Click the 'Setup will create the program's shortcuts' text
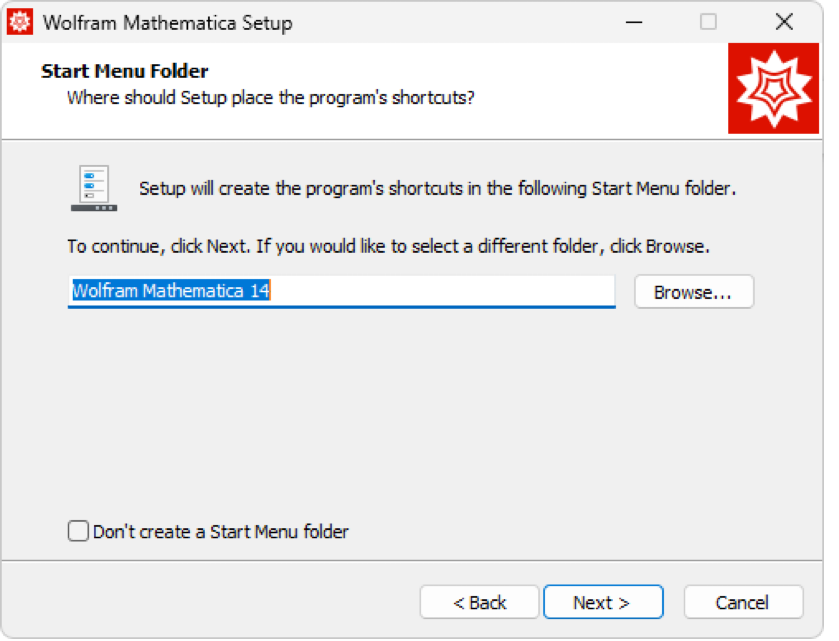This screenshot has width=839, height=641. [438, 189]
